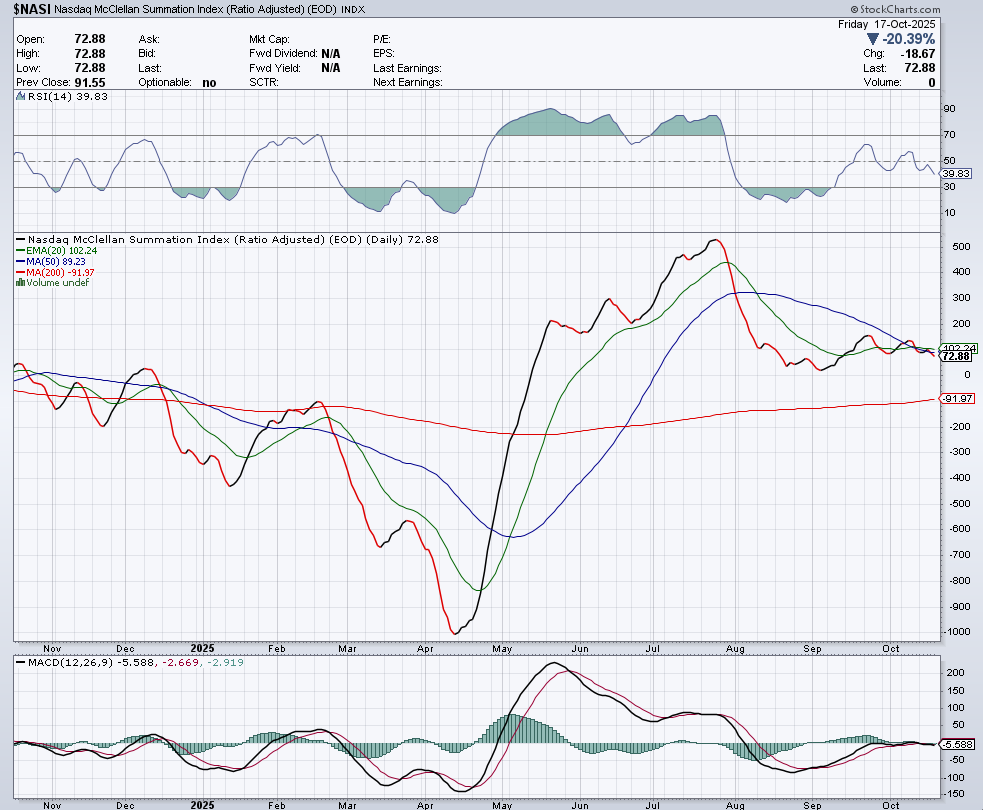This screenshot has width=983, height=810.
Task: Click the 39.83 RSI value tag on axis
Action: coord(956,174)
